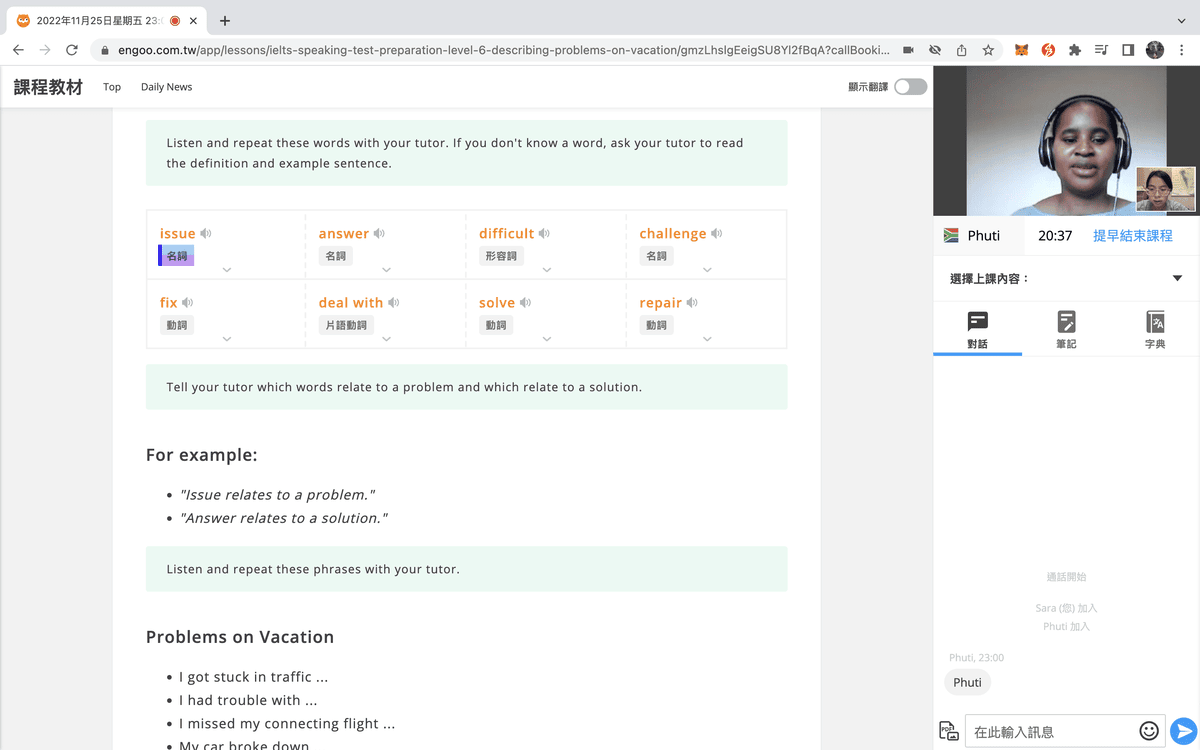Open the emoji picker in chat
The width and height of the screenshot is (1200, 750).
[x=1149, y=731]
